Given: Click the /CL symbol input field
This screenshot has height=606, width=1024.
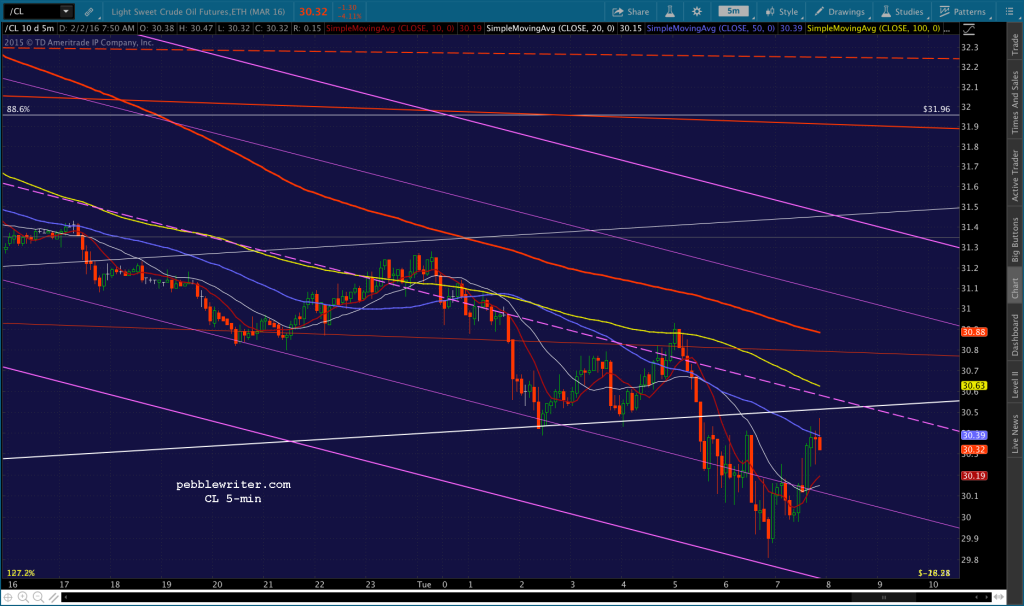Looking at the screenshot, I should (33, 11).
